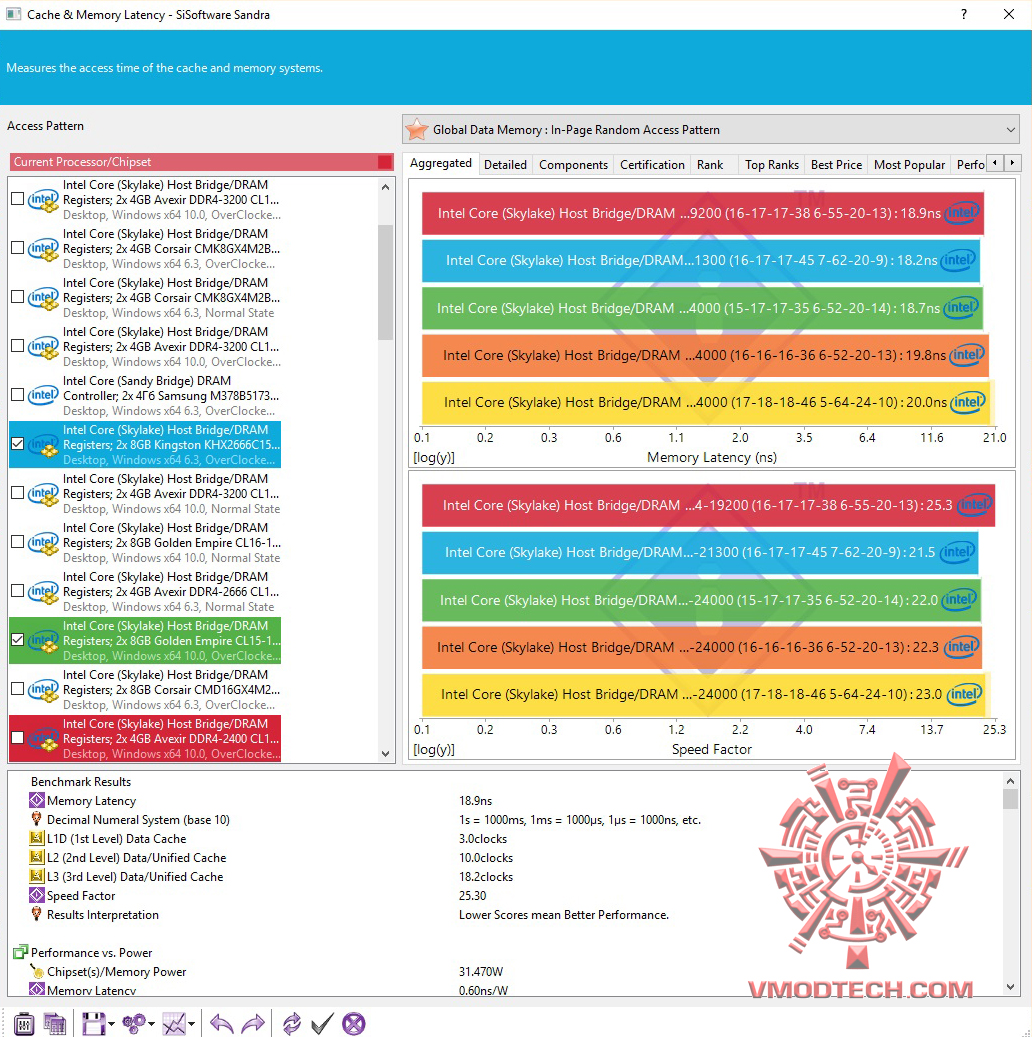The image size is (1032, 1037).
Task: Click results pane scroll down arrow
Action: 1010,987
